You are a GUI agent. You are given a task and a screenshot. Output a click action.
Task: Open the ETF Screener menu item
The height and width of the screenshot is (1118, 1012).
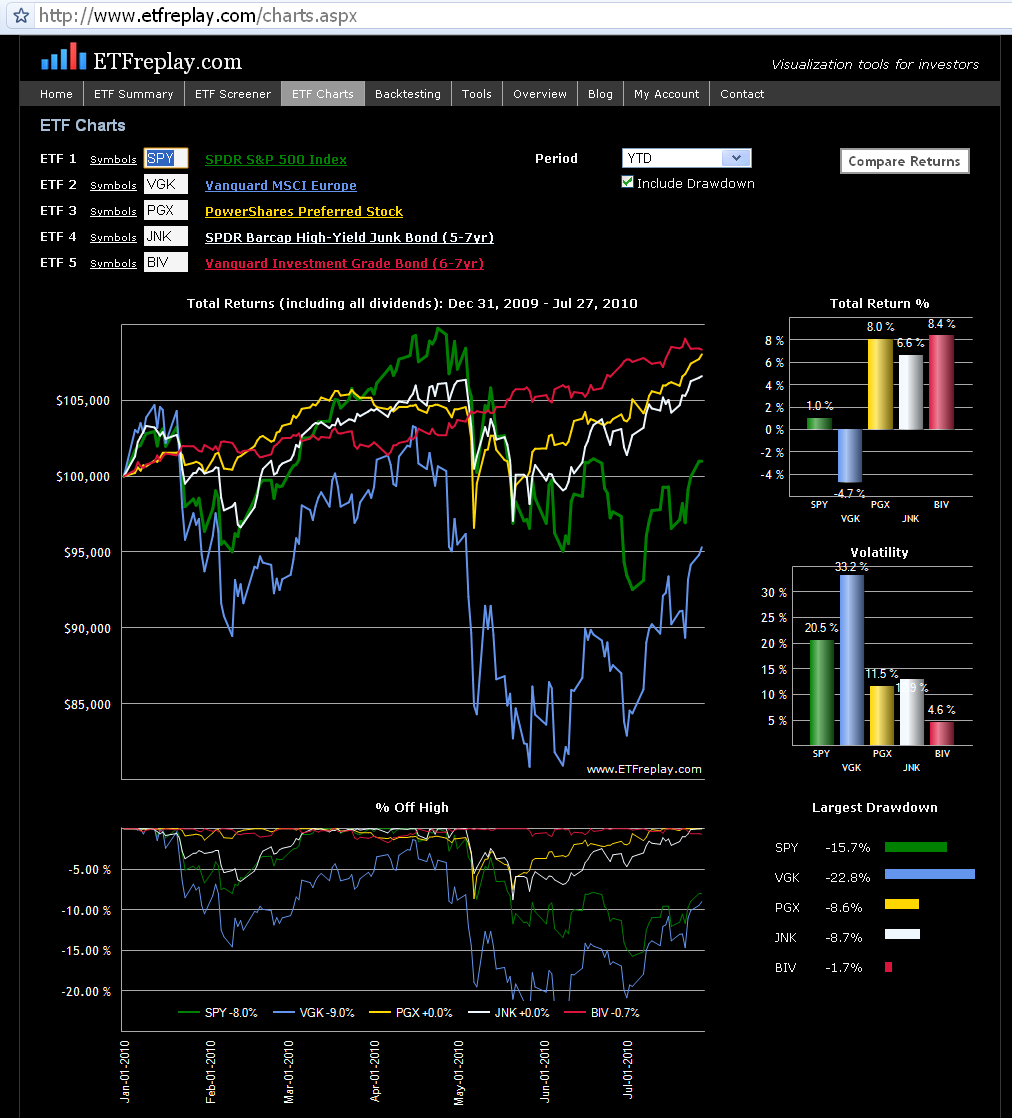(232, 93)
